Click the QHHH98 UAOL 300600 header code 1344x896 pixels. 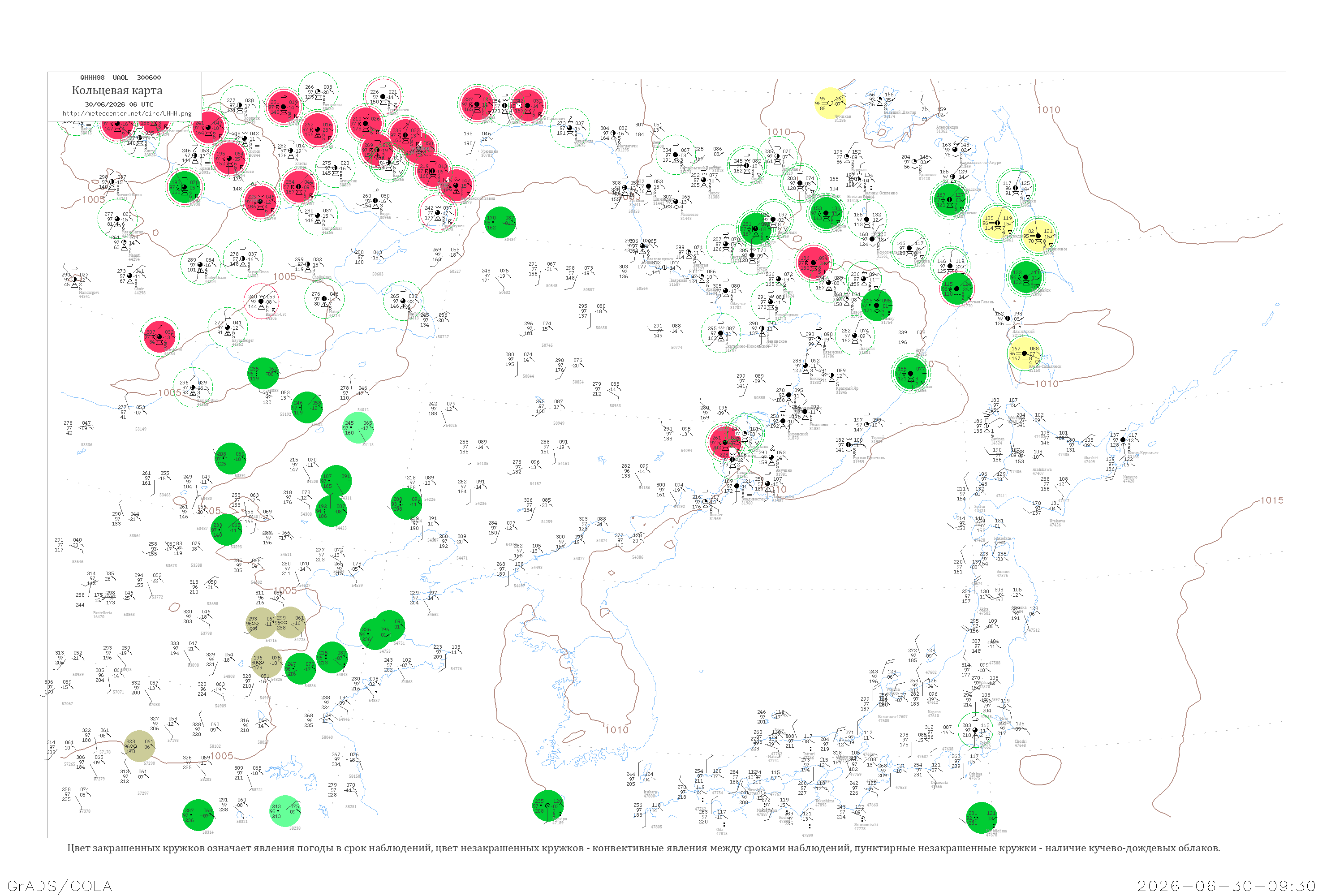click(121, 78)
